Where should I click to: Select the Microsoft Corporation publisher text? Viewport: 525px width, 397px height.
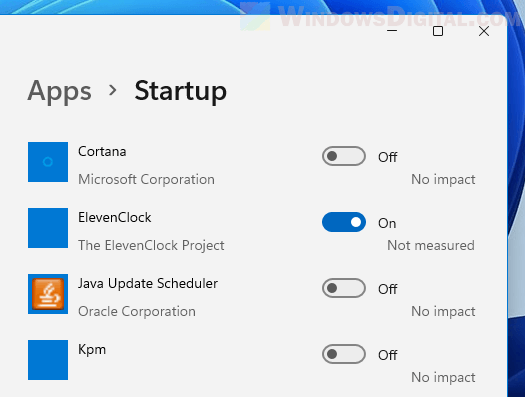click(146, 179)
